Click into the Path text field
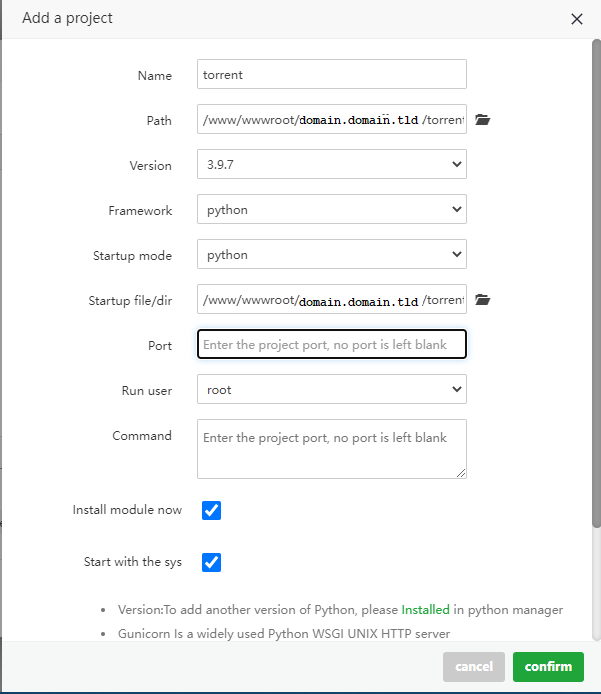 (331, 120)
